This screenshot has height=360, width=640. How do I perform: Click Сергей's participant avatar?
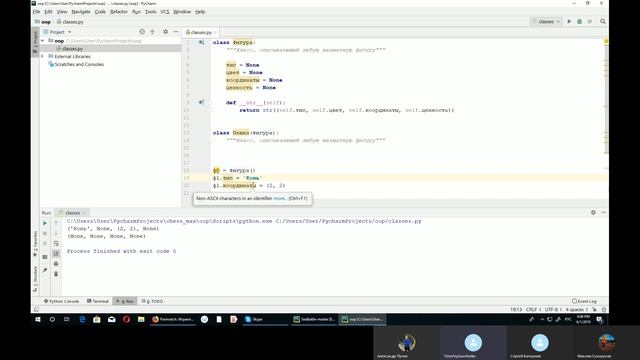pyautogui.click(x=540, y=343)
